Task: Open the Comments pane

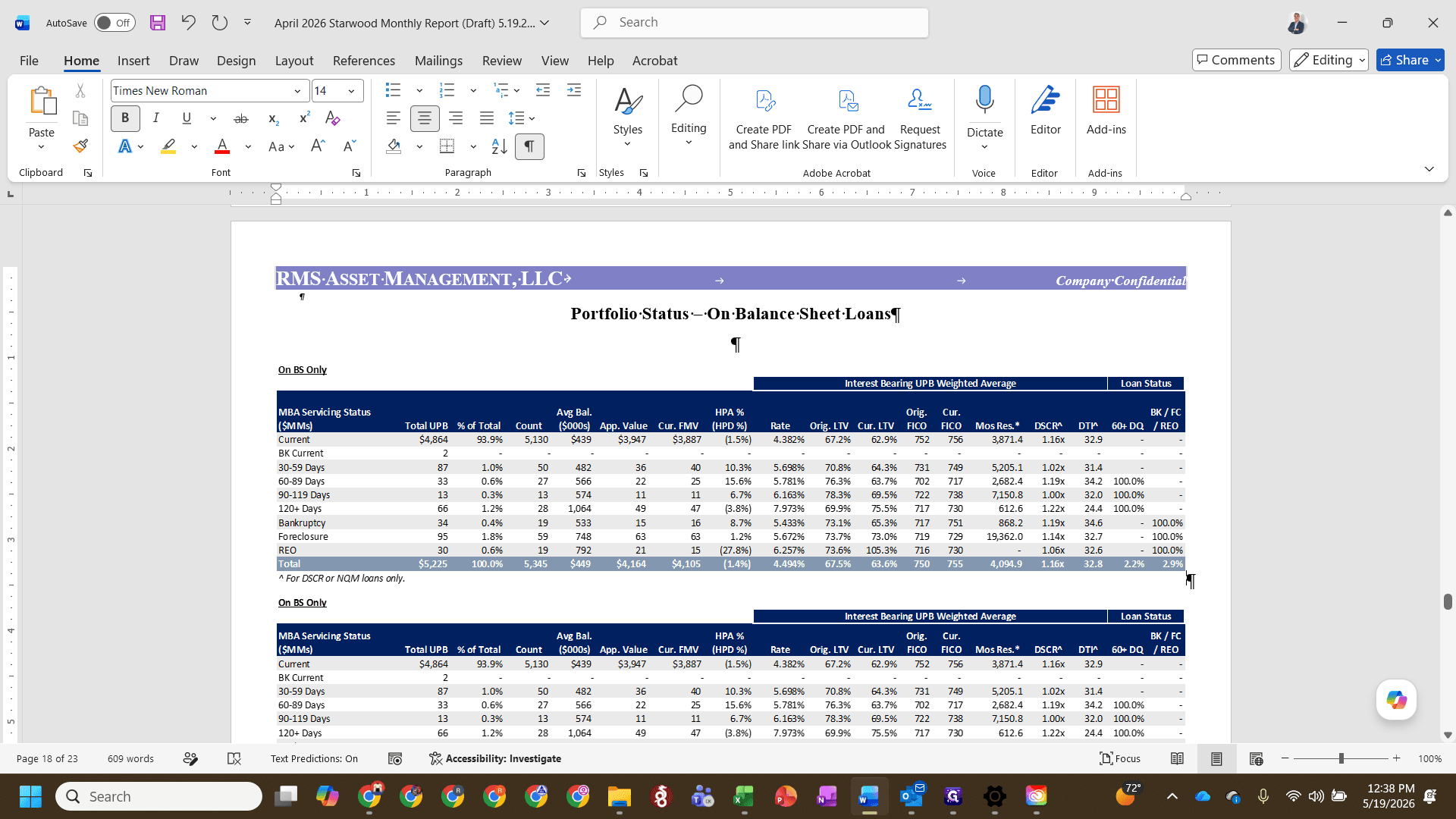Action: [1237, 60]
